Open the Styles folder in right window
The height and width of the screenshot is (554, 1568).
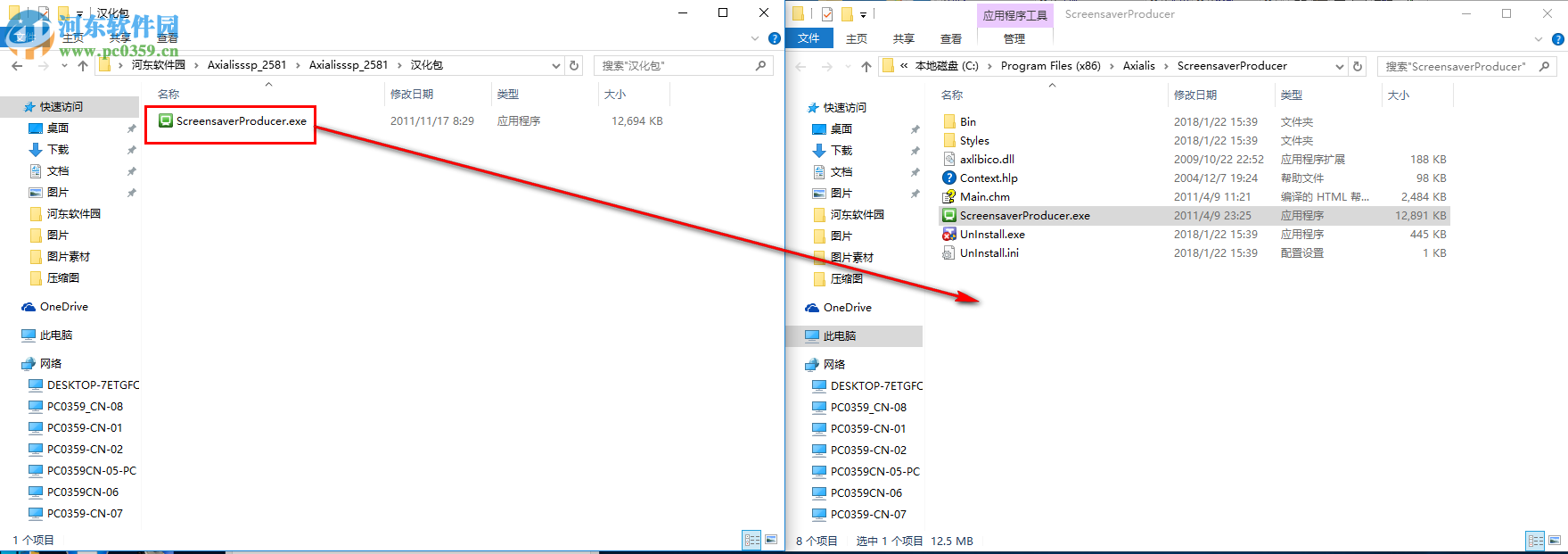click(x=974, y=141)
